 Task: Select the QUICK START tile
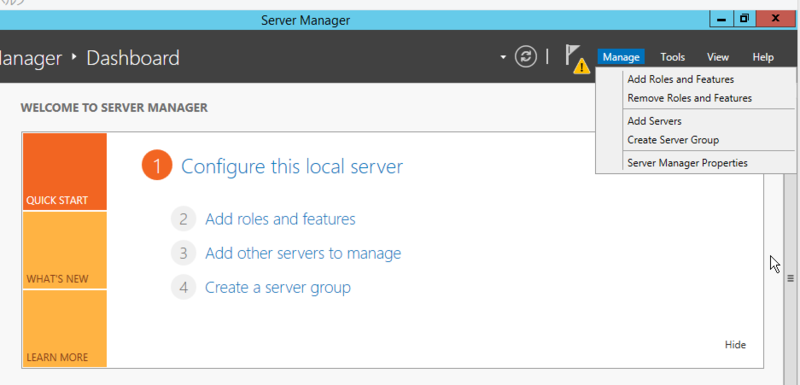point(64,172)
